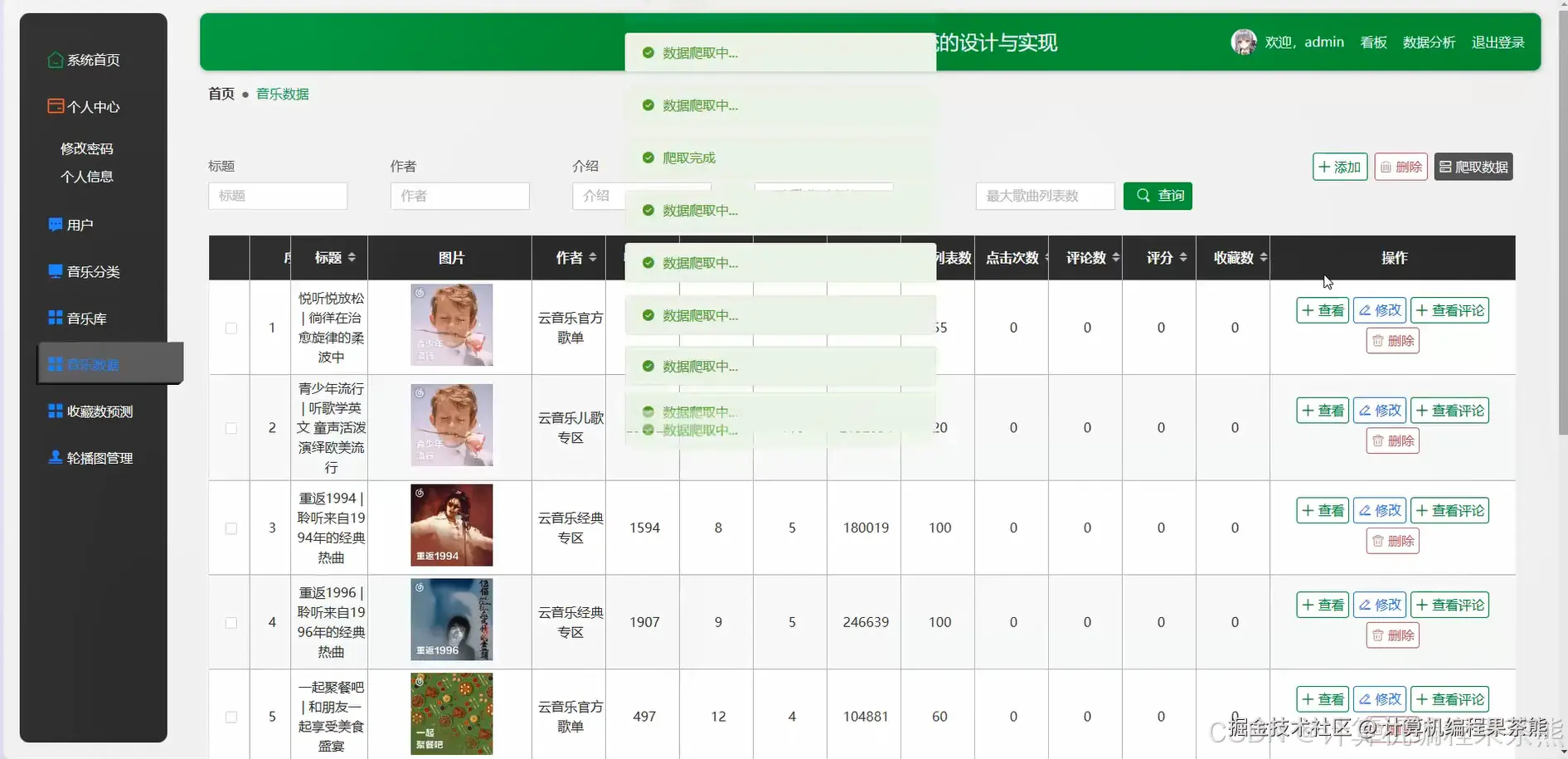Click the 添加 button to add data
This screenshot has height=759, width=1568.
click(1339, 166)
